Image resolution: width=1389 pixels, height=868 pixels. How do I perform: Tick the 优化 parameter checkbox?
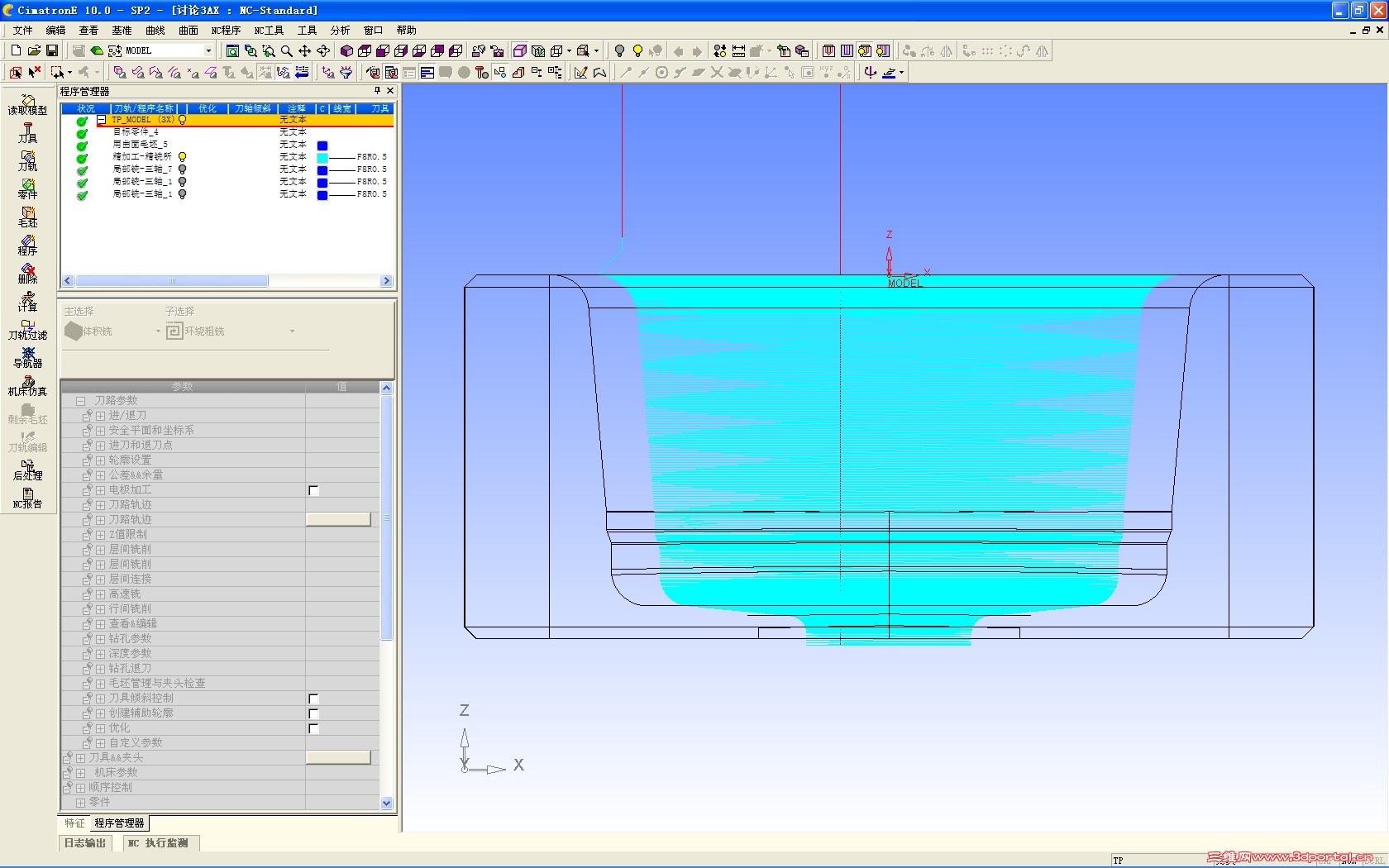point(313,728)
